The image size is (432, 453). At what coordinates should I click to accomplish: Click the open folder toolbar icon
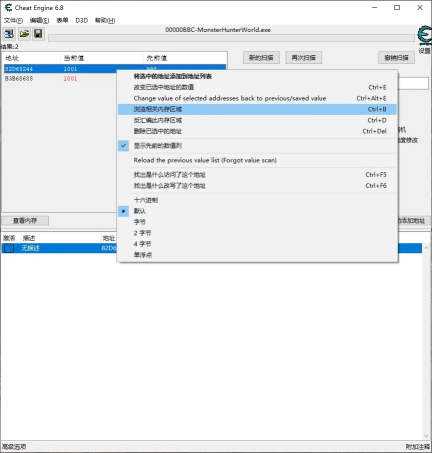tap(24, 34)
